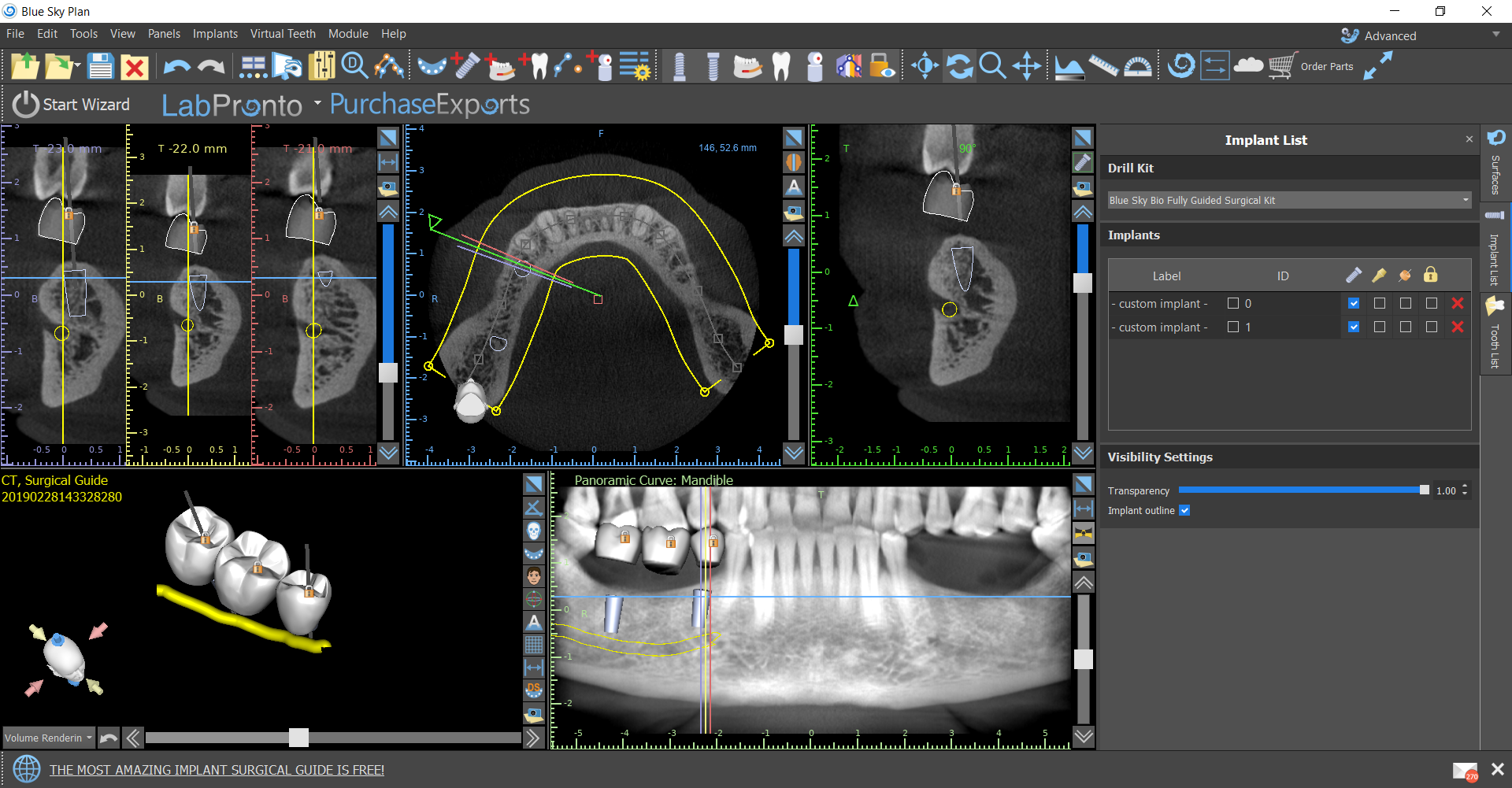1512x788 pixels.
Task: Click down chevron in panoramic view
Action: pyautogui.click(x=1084, y=736)
